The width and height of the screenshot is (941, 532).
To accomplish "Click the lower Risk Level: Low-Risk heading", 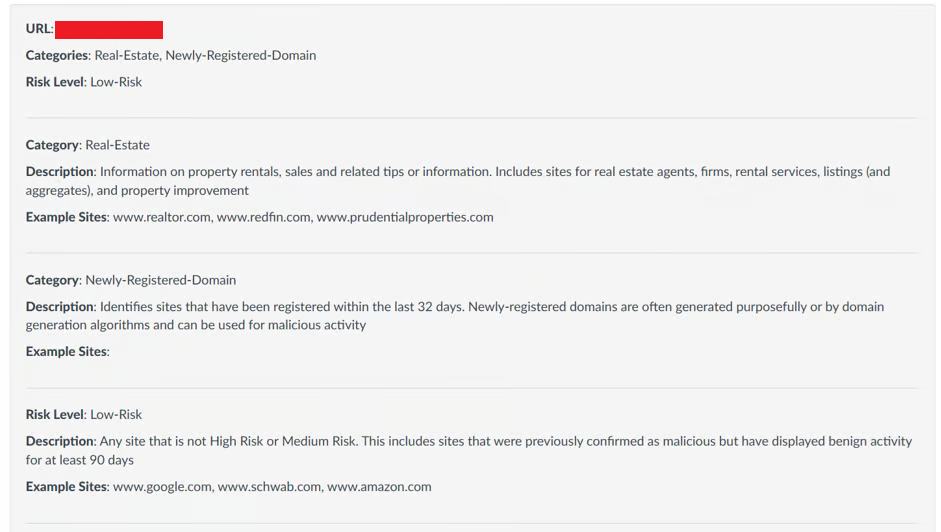I will [x=84, y=414].
